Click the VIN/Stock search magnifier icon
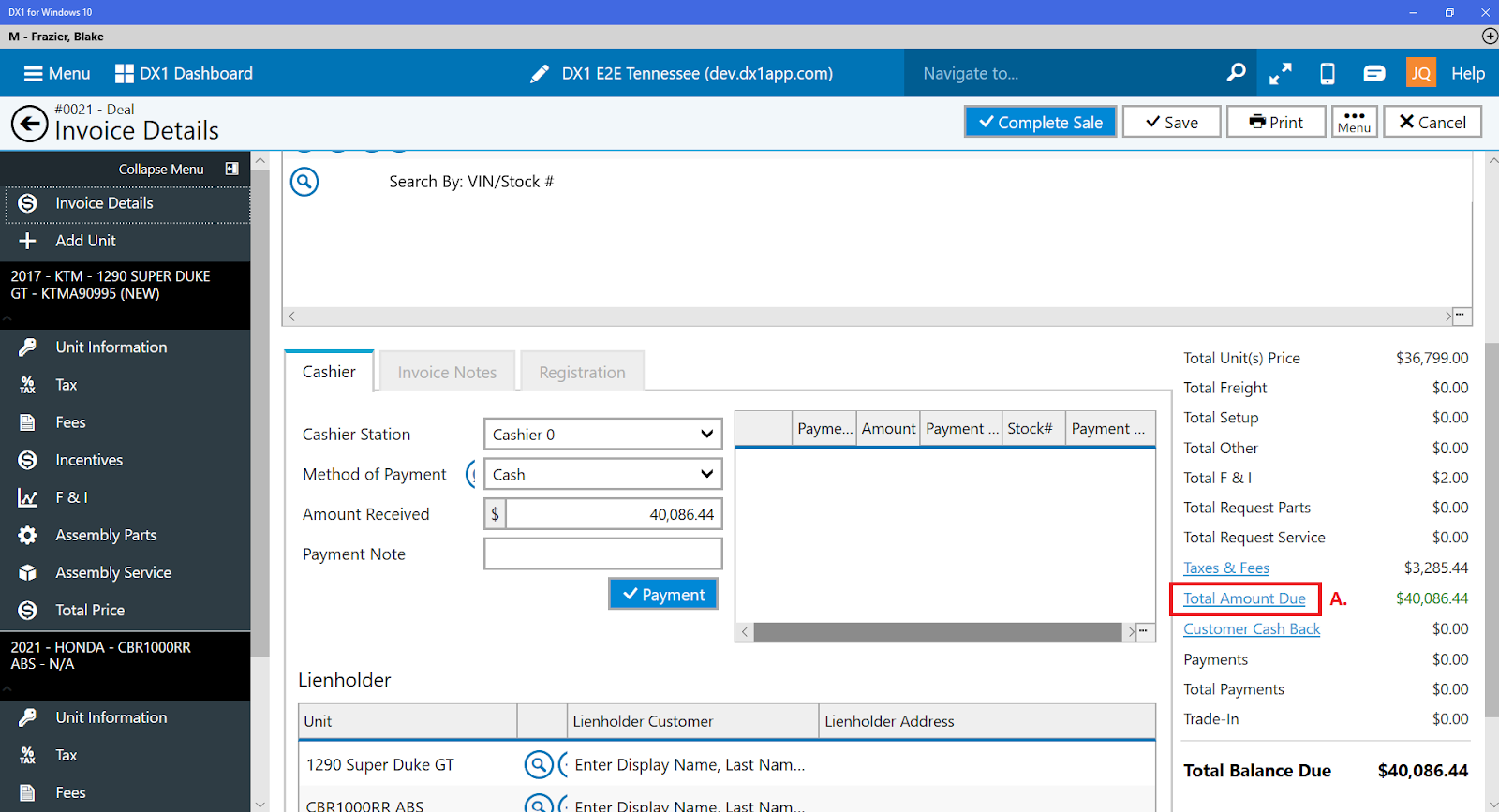The height and width of the screenshot is (812, 1499). [x=304, y=182]
